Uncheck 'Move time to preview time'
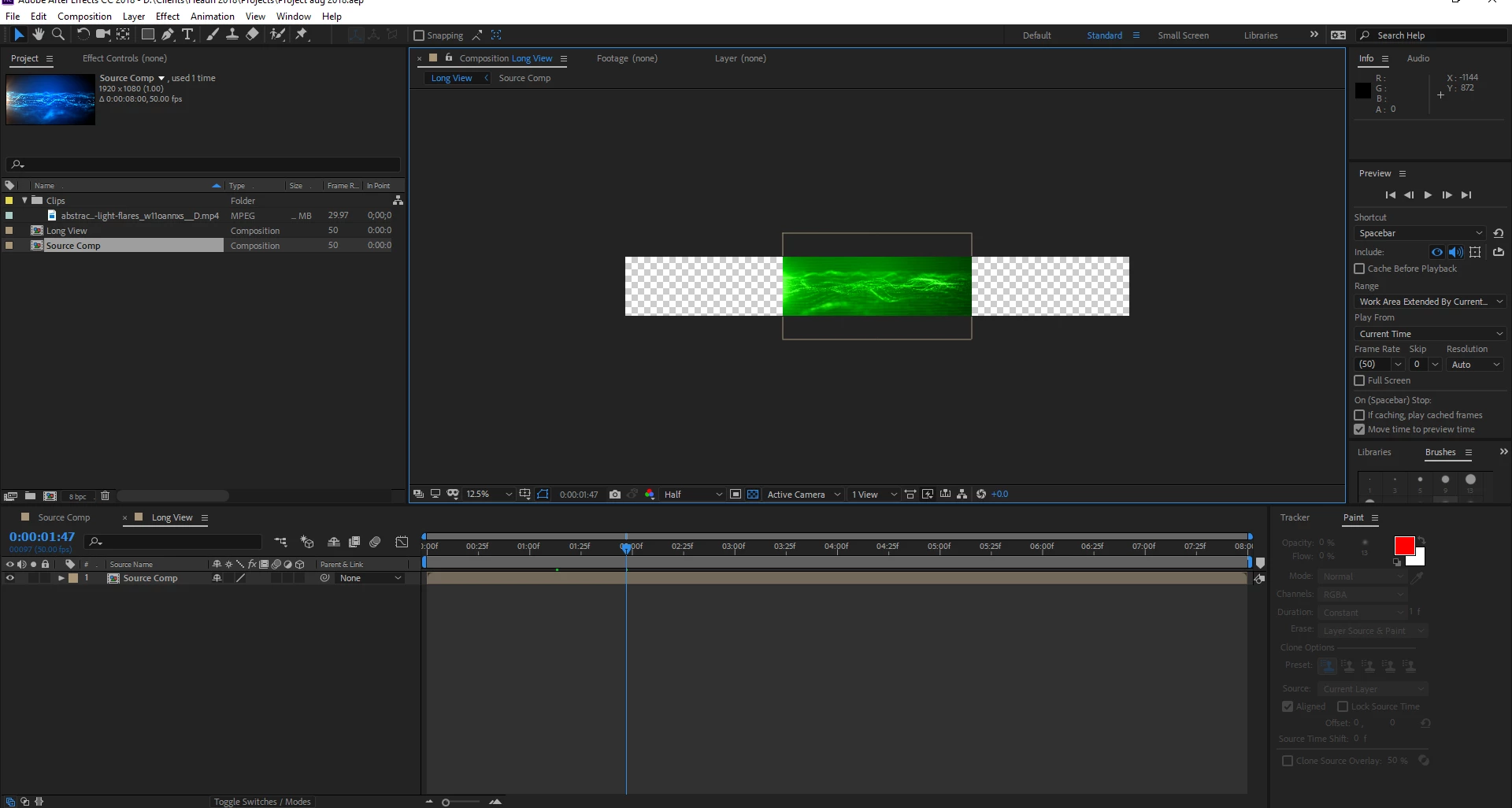 (1359, 429)
